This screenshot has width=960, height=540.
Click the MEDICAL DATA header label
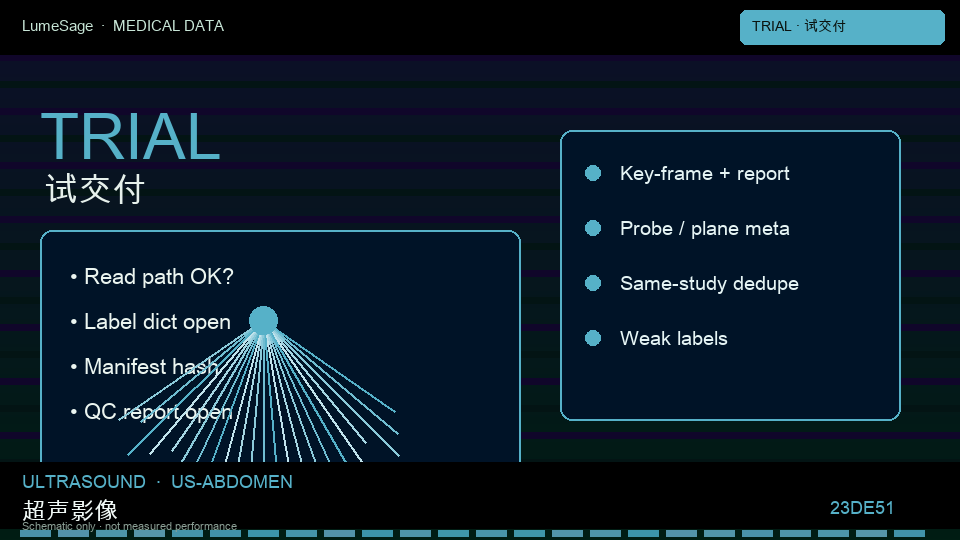click(168, 26)
